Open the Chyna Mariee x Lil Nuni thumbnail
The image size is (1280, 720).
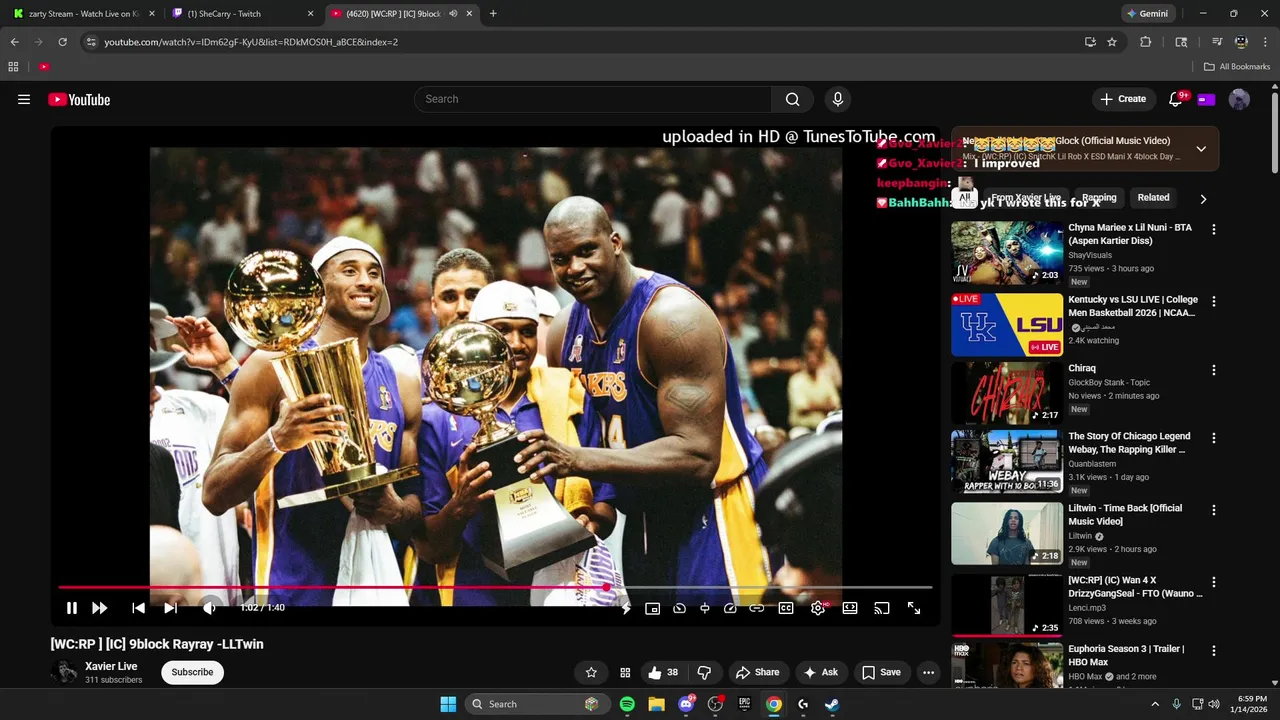(1007, 253)
